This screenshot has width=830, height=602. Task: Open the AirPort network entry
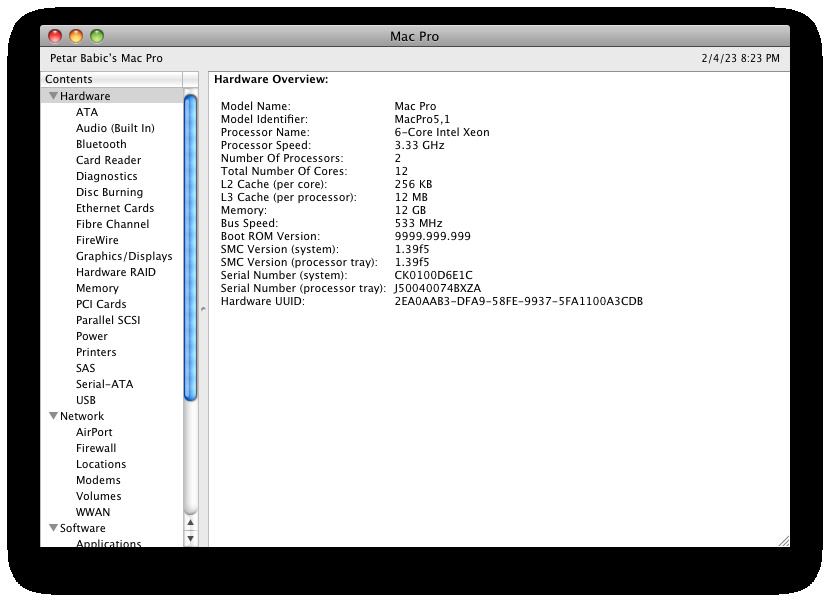click(94, 432)
